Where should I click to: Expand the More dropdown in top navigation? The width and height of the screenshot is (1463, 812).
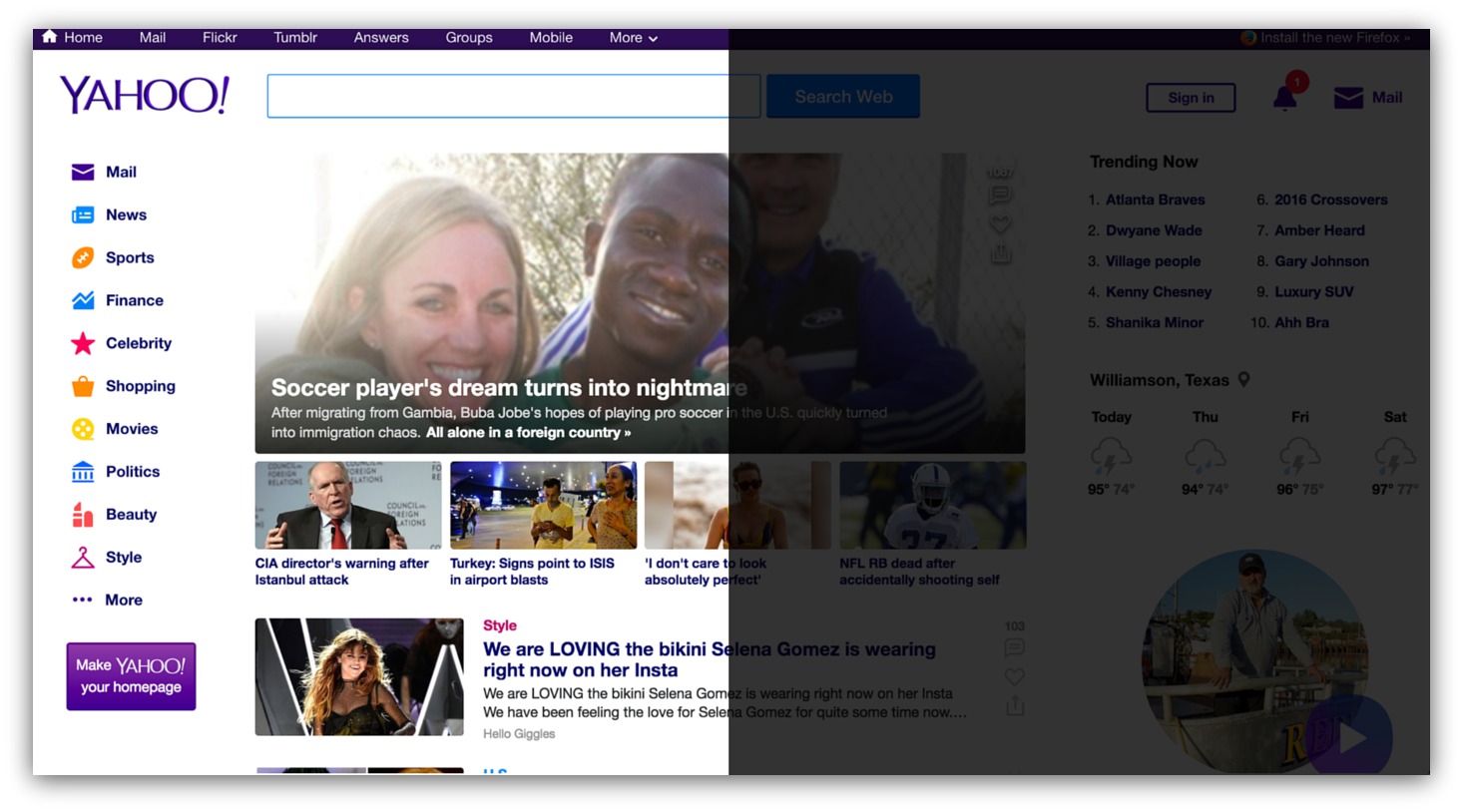pos(634,38)
